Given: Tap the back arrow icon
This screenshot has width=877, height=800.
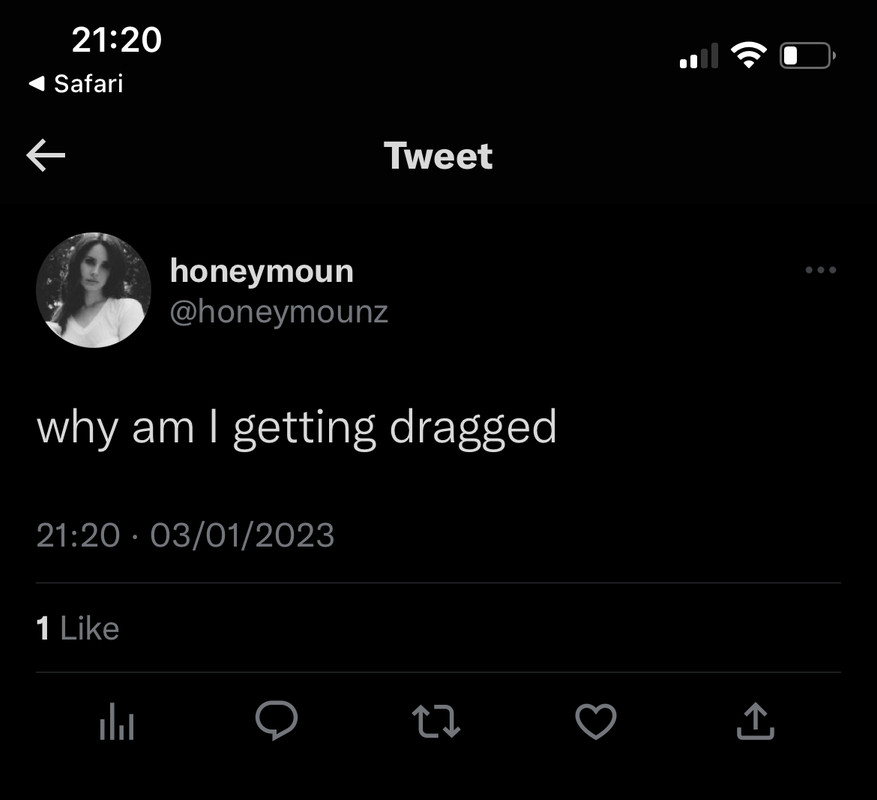Looking at the screenshot, I should pos(46,155).
